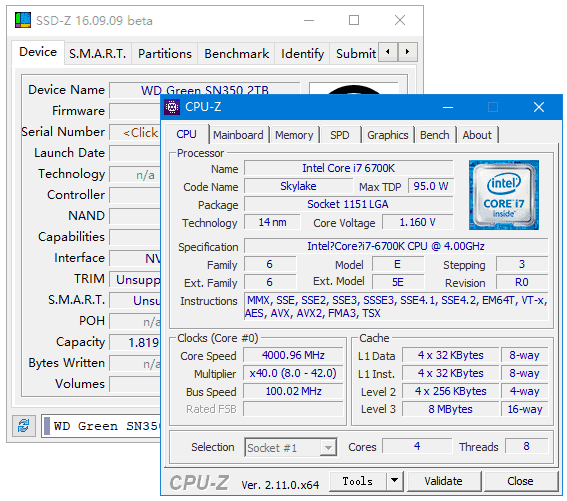
Task: Minimize the CPU-Z window
Action: 448,107
